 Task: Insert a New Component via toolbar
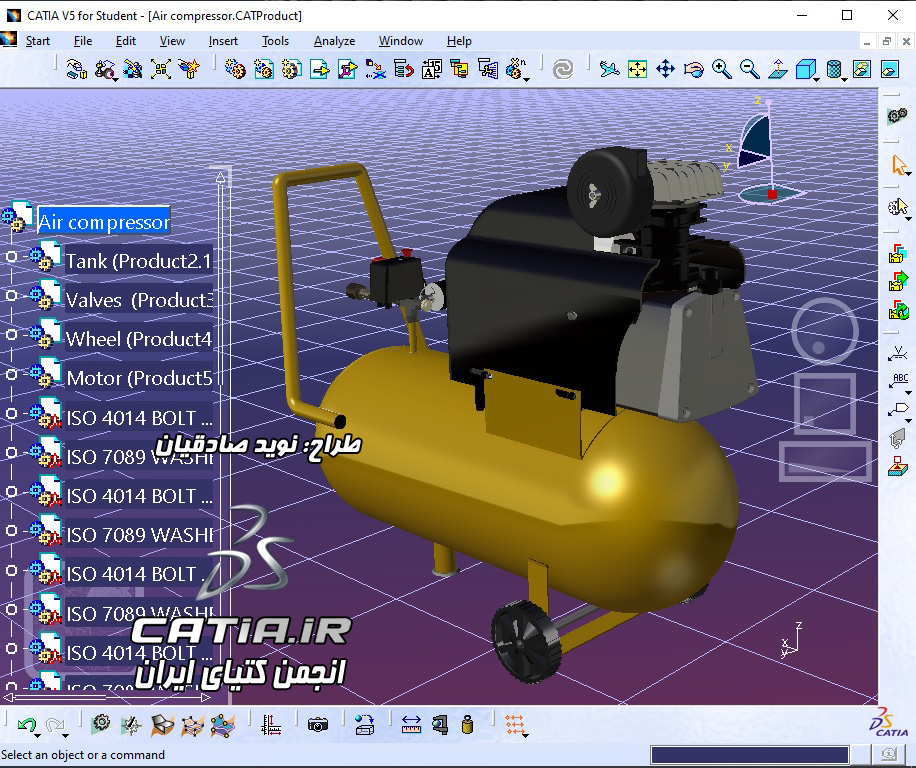coord(236,69)
